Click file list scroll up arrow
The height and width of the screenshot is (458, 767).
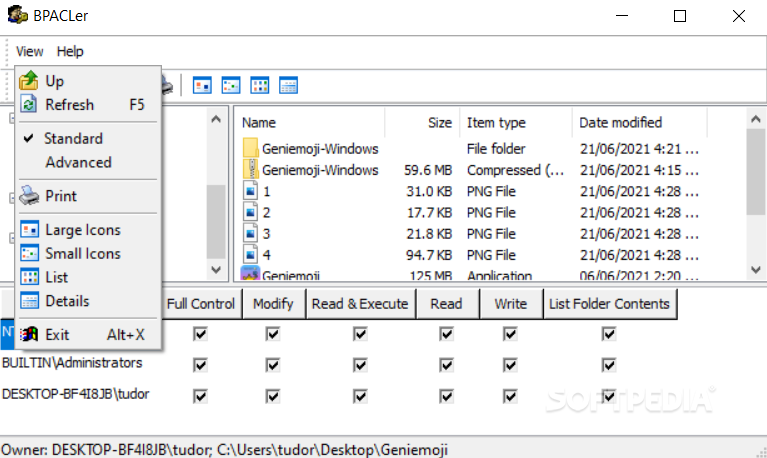point(756,119)
